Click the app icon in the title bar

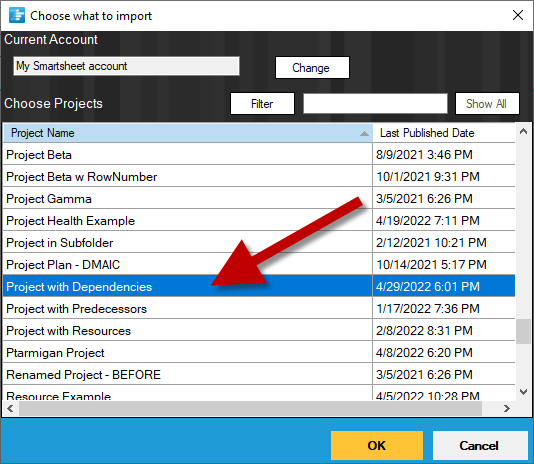point(17,15)
